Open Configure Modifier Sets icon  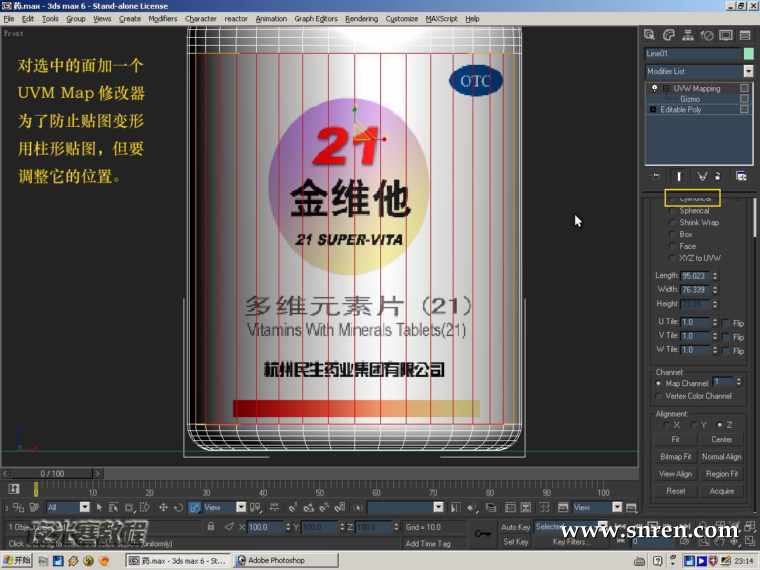(x=741, y=176)
